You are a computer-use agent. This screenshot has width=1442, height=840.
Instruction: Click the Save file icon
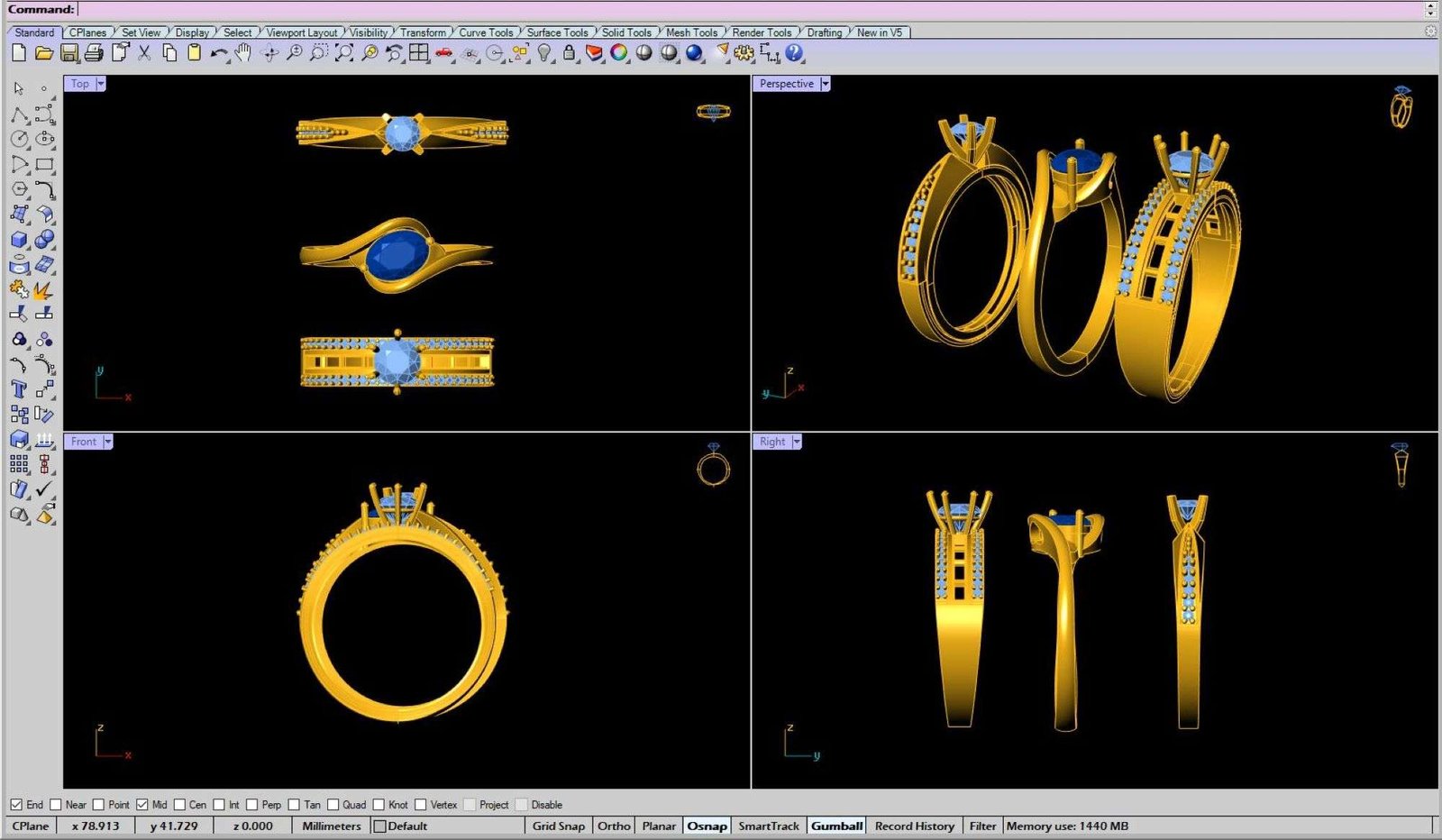click(68, 53)
